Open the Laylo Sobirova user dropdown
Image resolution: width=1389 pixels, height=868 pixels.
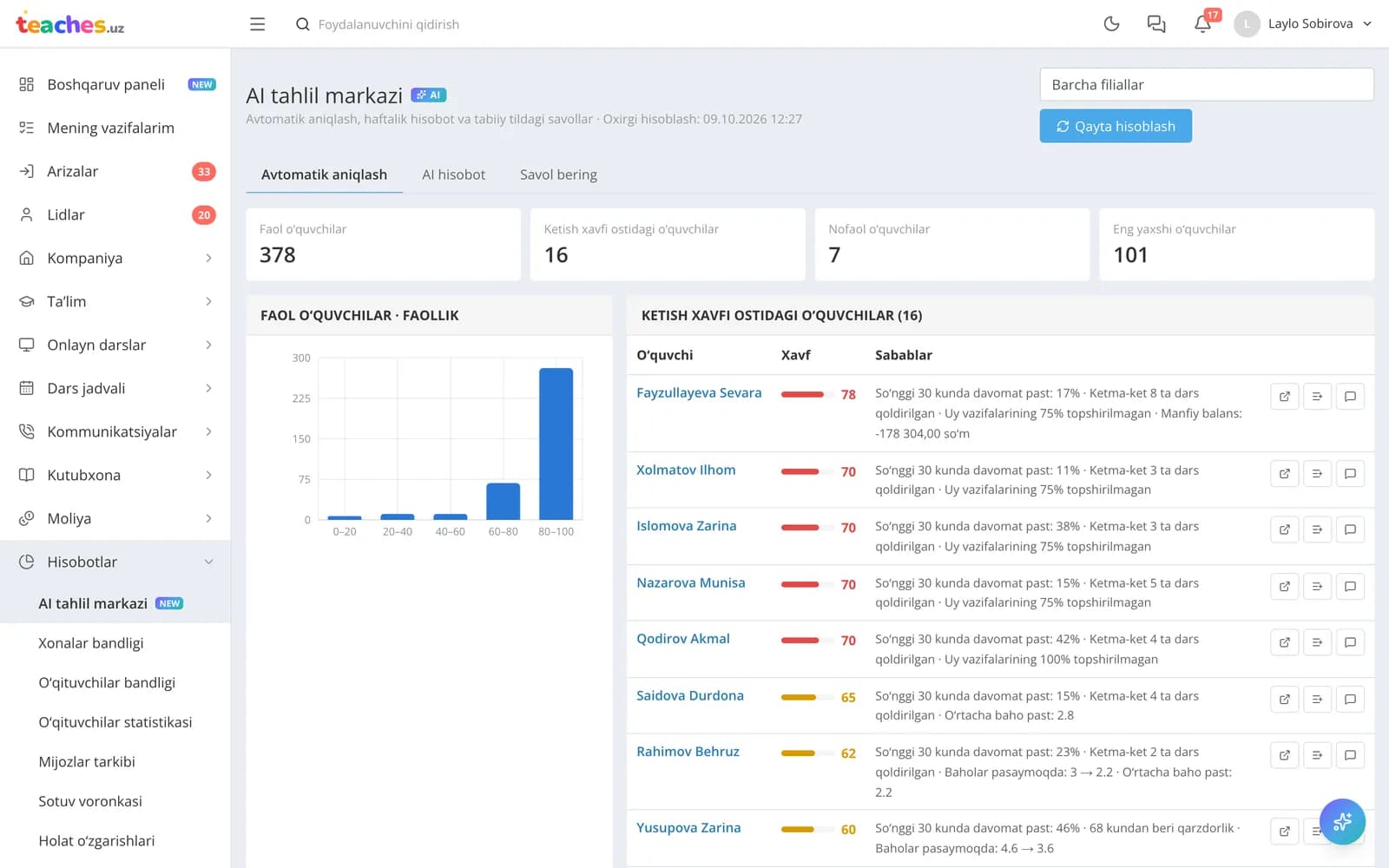pos(1303,24)
